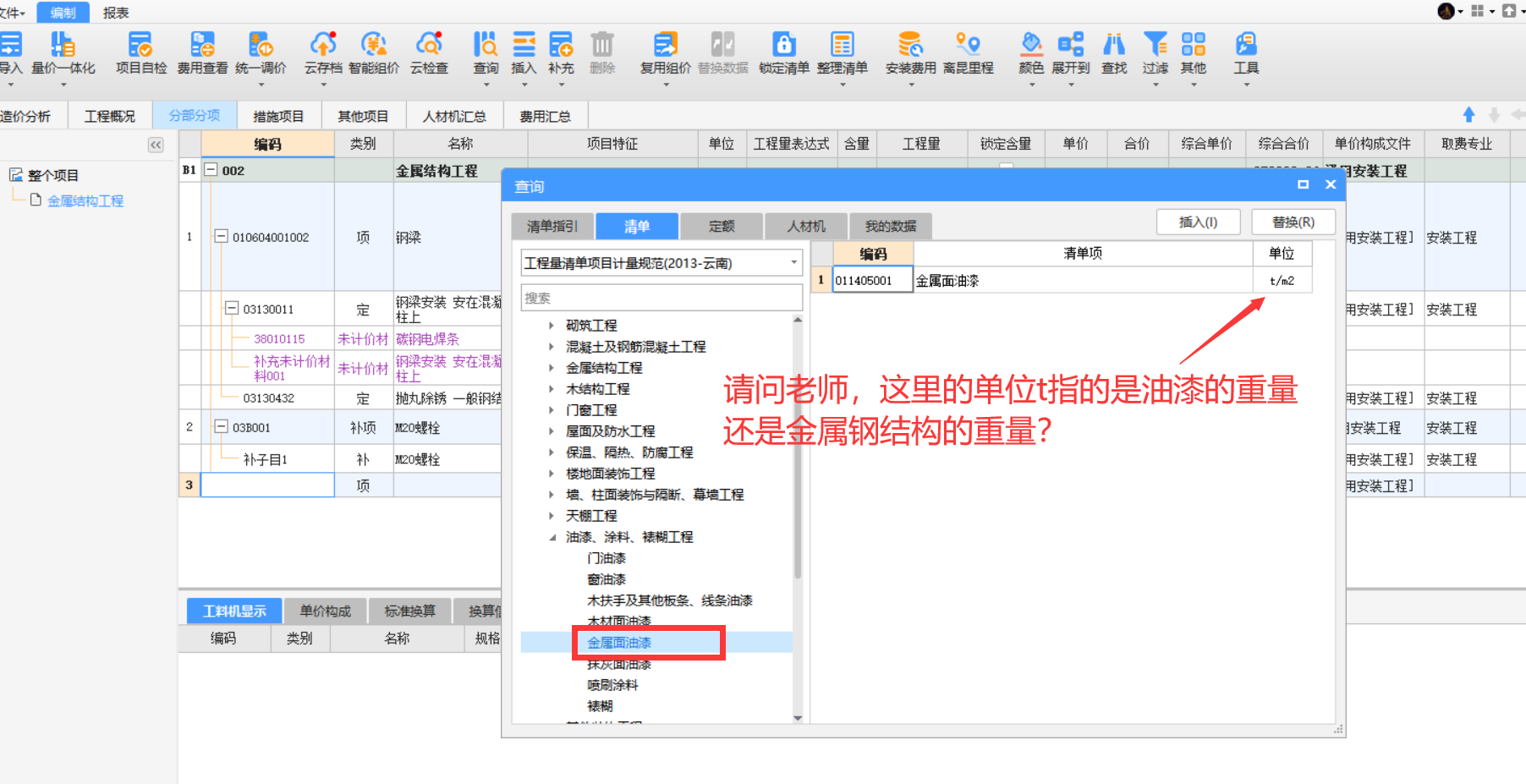Viewport: 1526px width, 784px height.
Task: Run 云检查 cloud check
Action: (429, 52)
